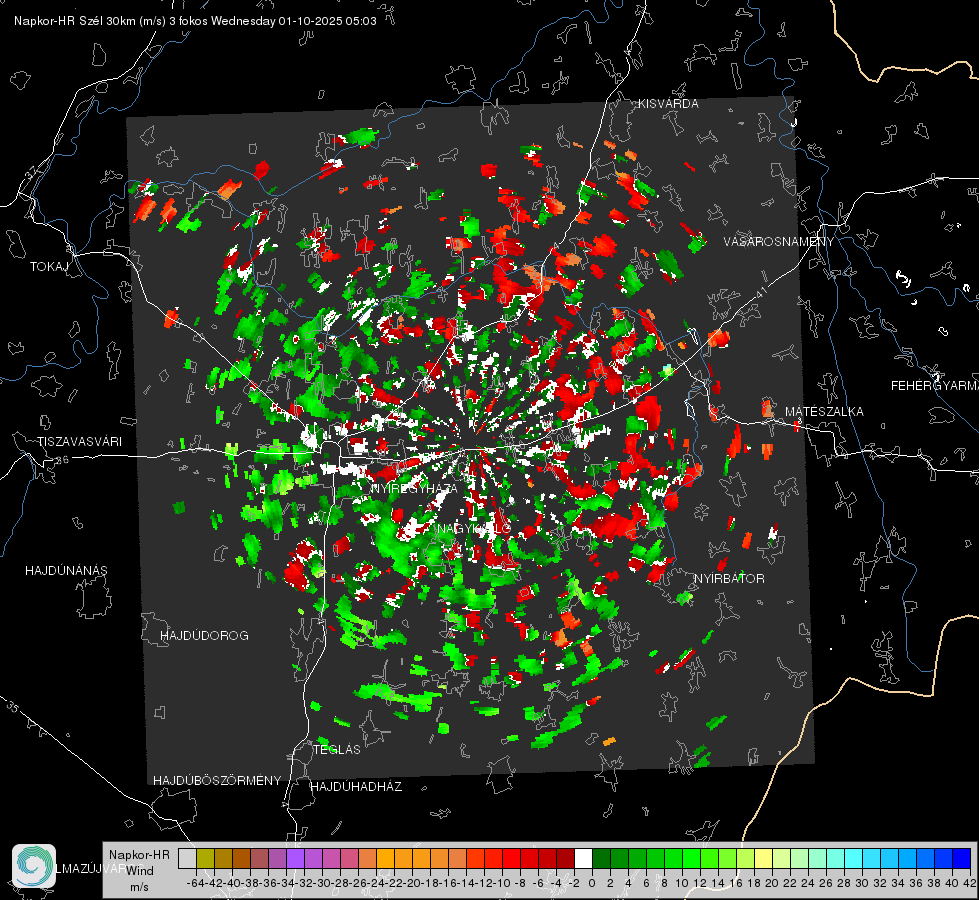This screenshot has width=979, height=900.
Task: Pick the light gray swatch above -64
Action: 187,858
